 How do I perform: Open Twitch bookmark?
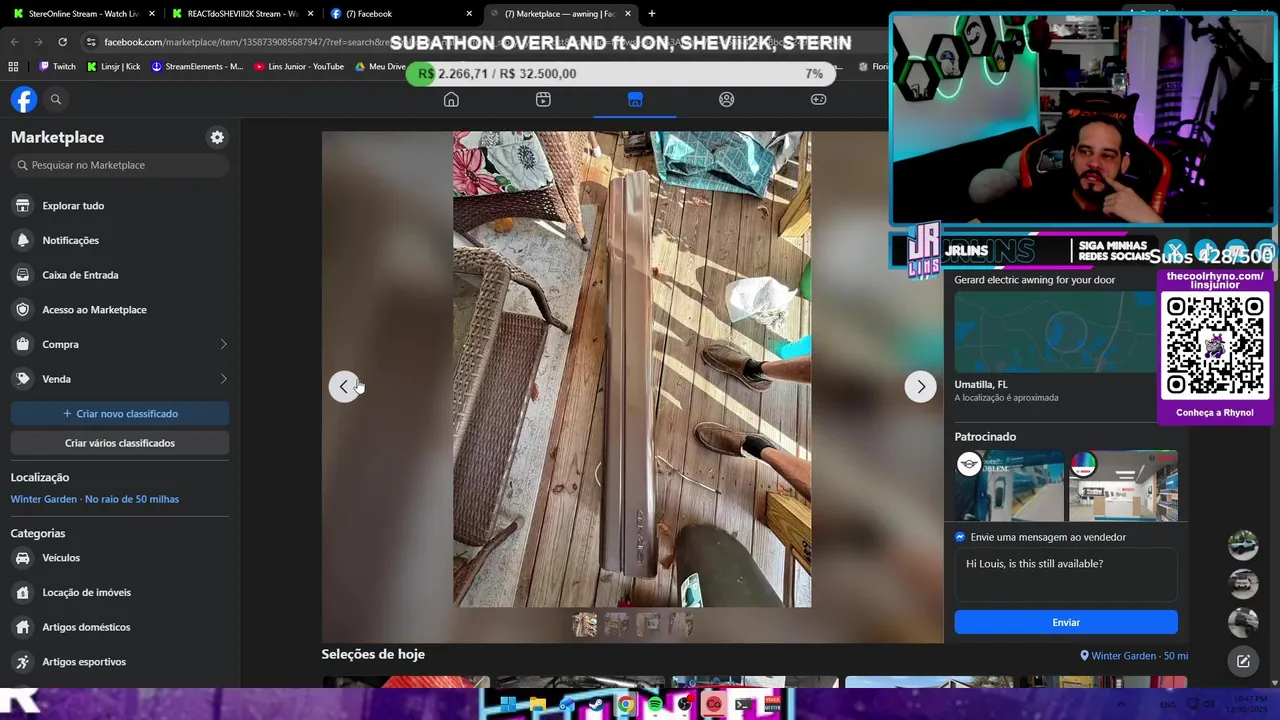click(x=57, y=66)
